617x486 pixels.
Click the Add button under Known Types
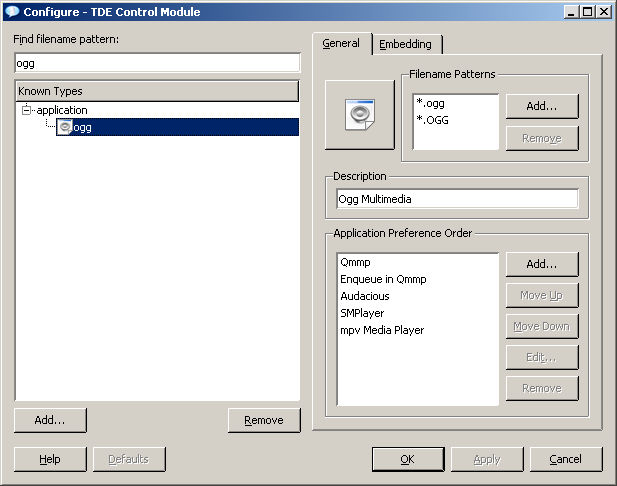pos(50,420)
